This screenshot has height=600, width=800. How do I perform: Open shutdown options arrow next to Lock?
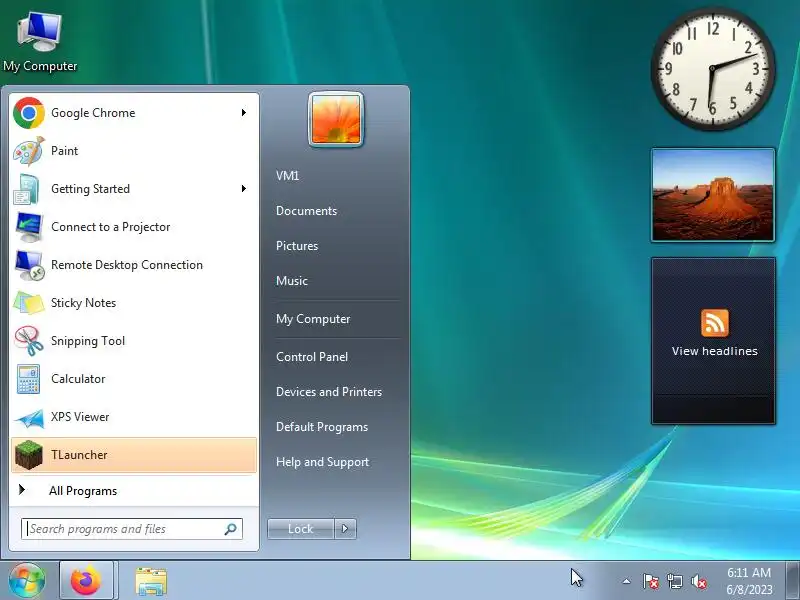(345, 529)
